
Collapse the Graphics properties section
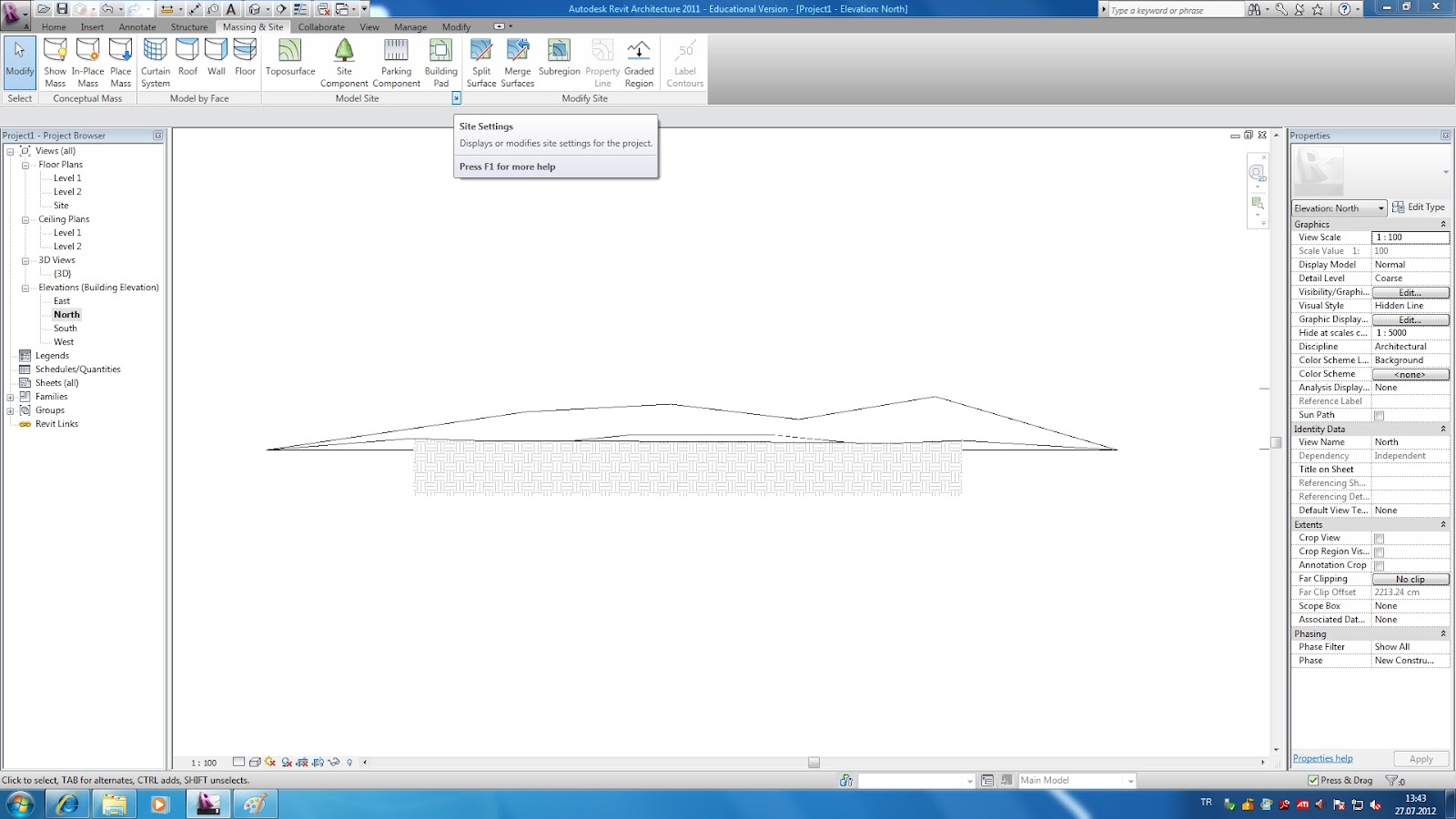pyautogui.click(x=1442, y=224)
